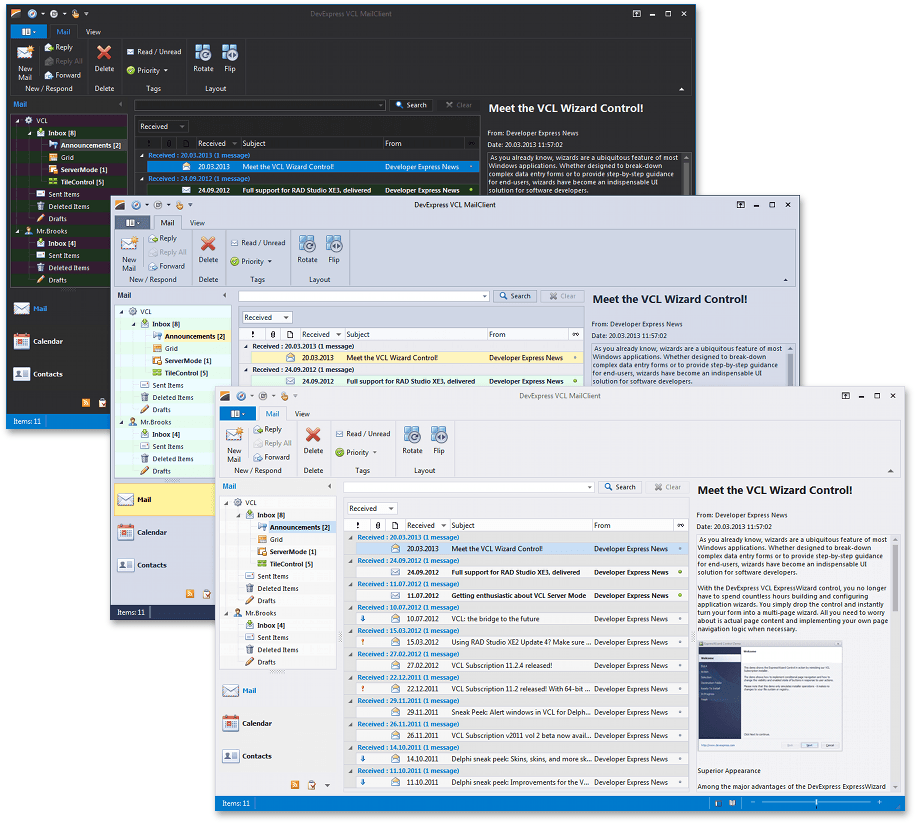The image size is (915, 823).
Task: Click Delete icon in dark window ribbon
Action: [104, 53]
